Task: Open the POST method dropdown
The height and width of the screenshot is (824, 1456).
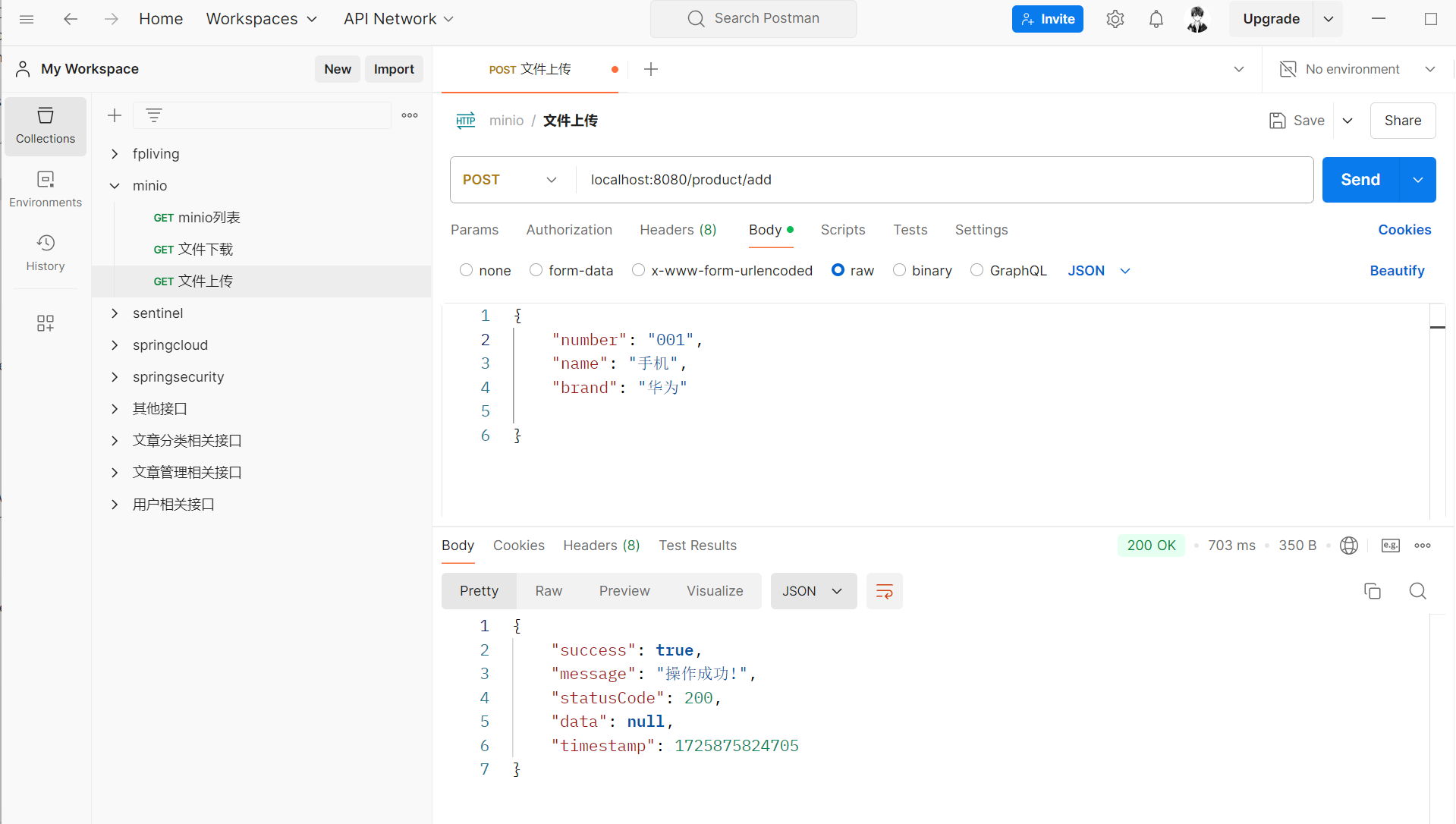Action: pos(510,180)
